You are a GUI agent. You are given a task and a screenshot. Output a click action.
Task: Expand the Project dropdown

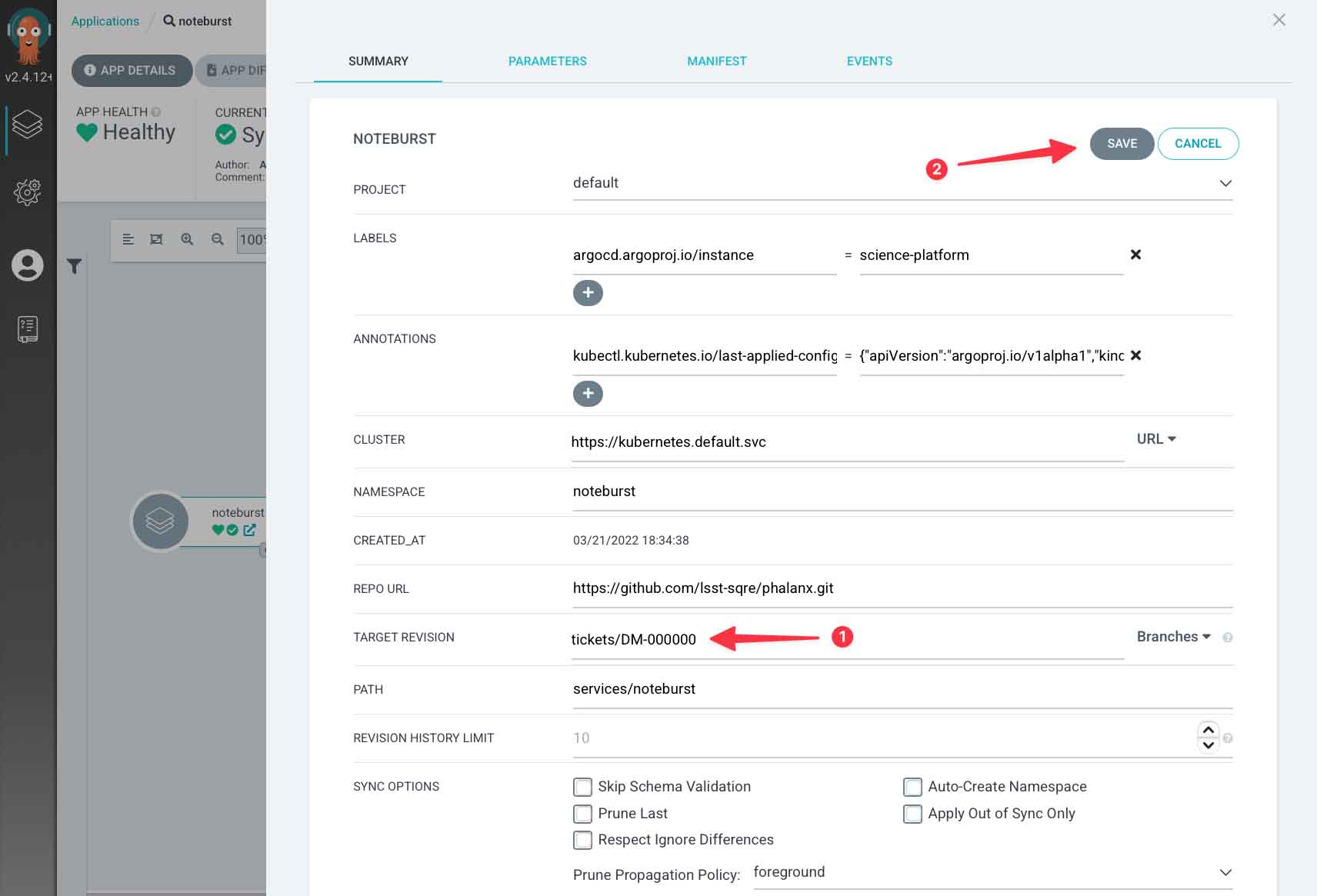[1225, 183]
